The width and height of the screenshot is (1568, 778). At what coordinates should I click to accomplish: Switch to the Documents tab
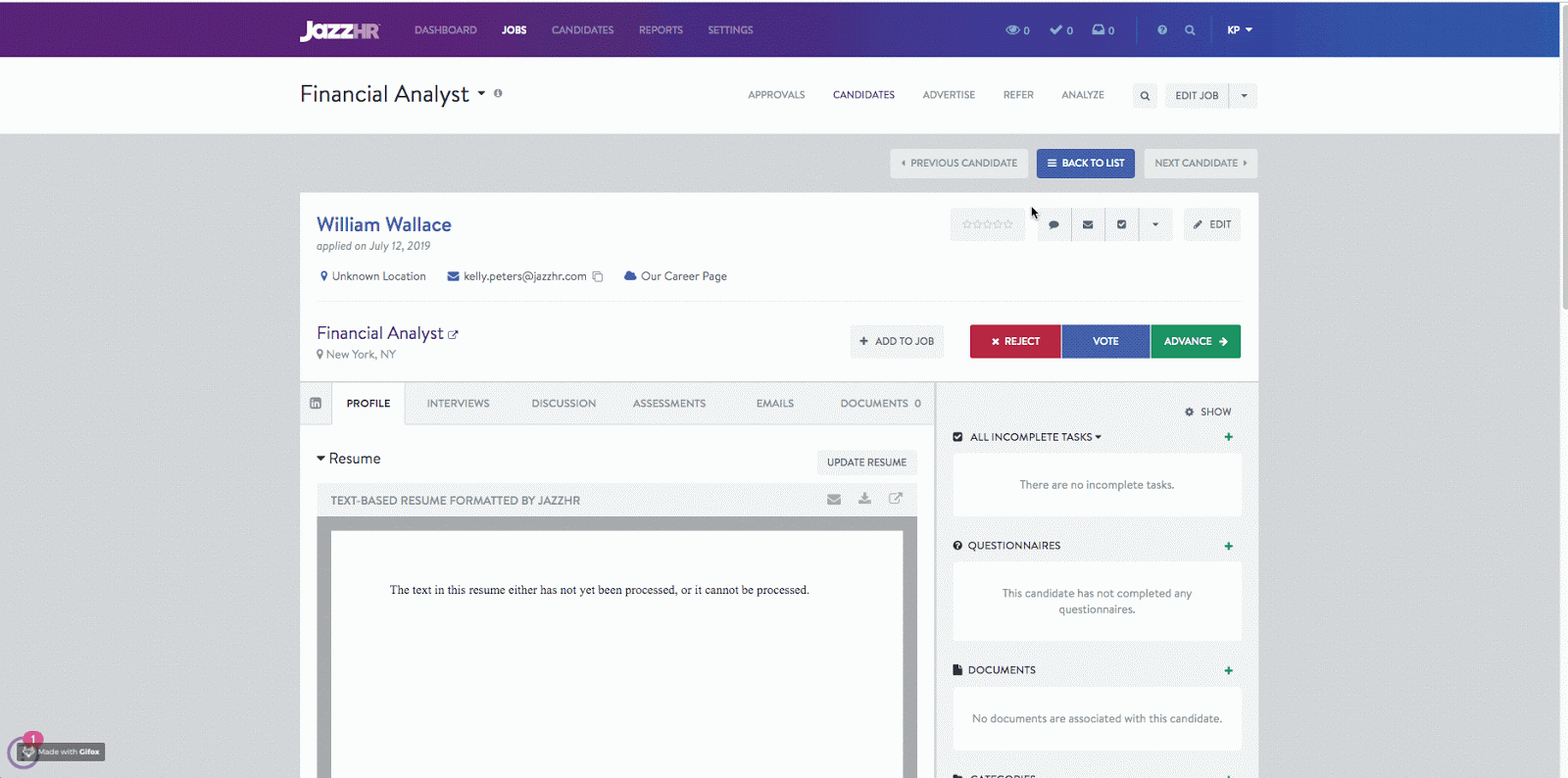coord(880,404)
